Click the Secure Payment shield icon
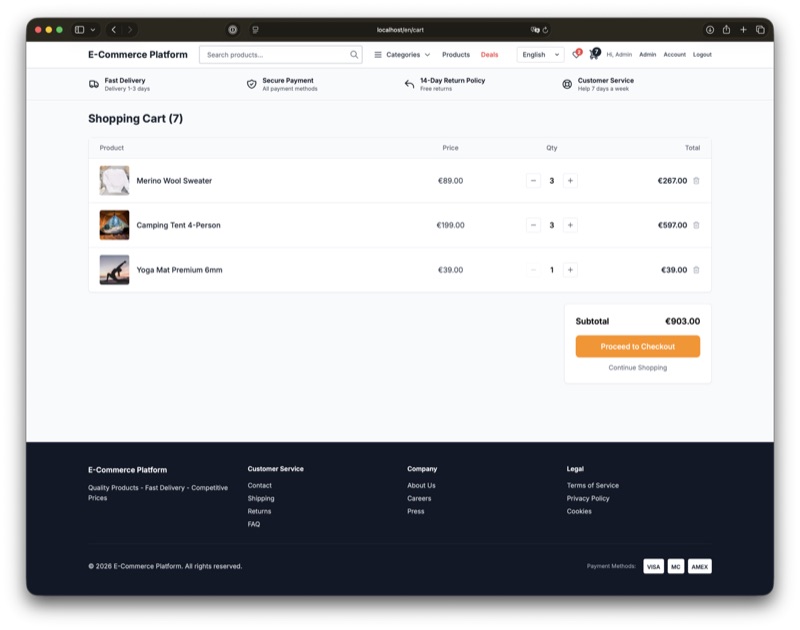Screen dimensions: 800x630 [252, 84]
